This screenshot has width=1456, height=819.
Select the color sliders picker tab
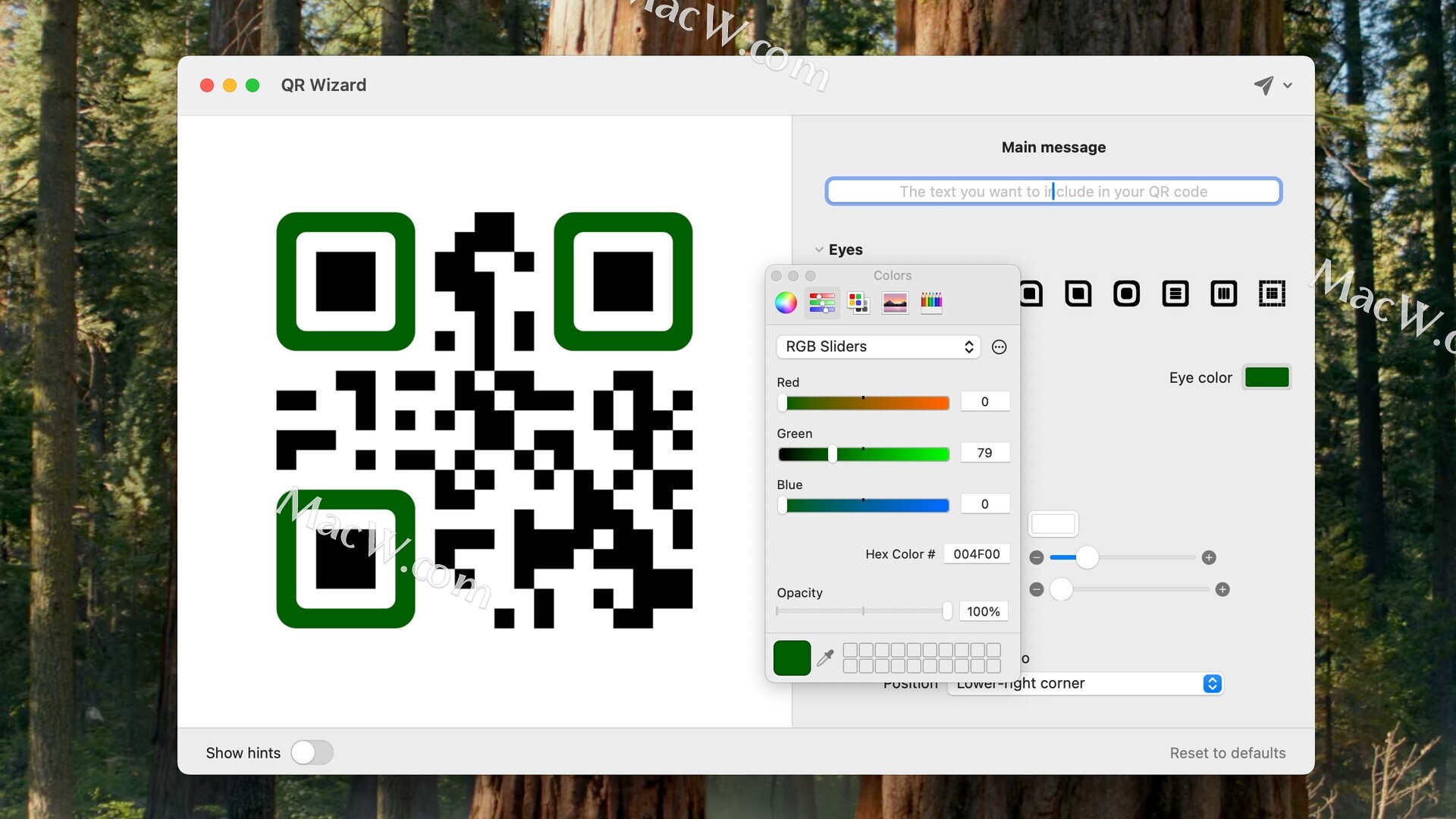point(822,303)
